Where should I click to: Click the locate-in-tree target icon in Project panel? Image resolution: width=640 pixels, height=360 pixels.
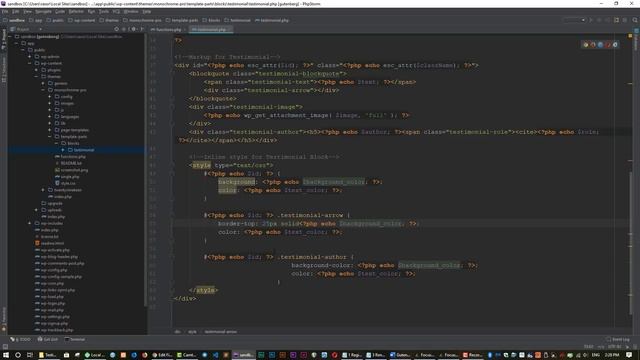click(117, 29)
